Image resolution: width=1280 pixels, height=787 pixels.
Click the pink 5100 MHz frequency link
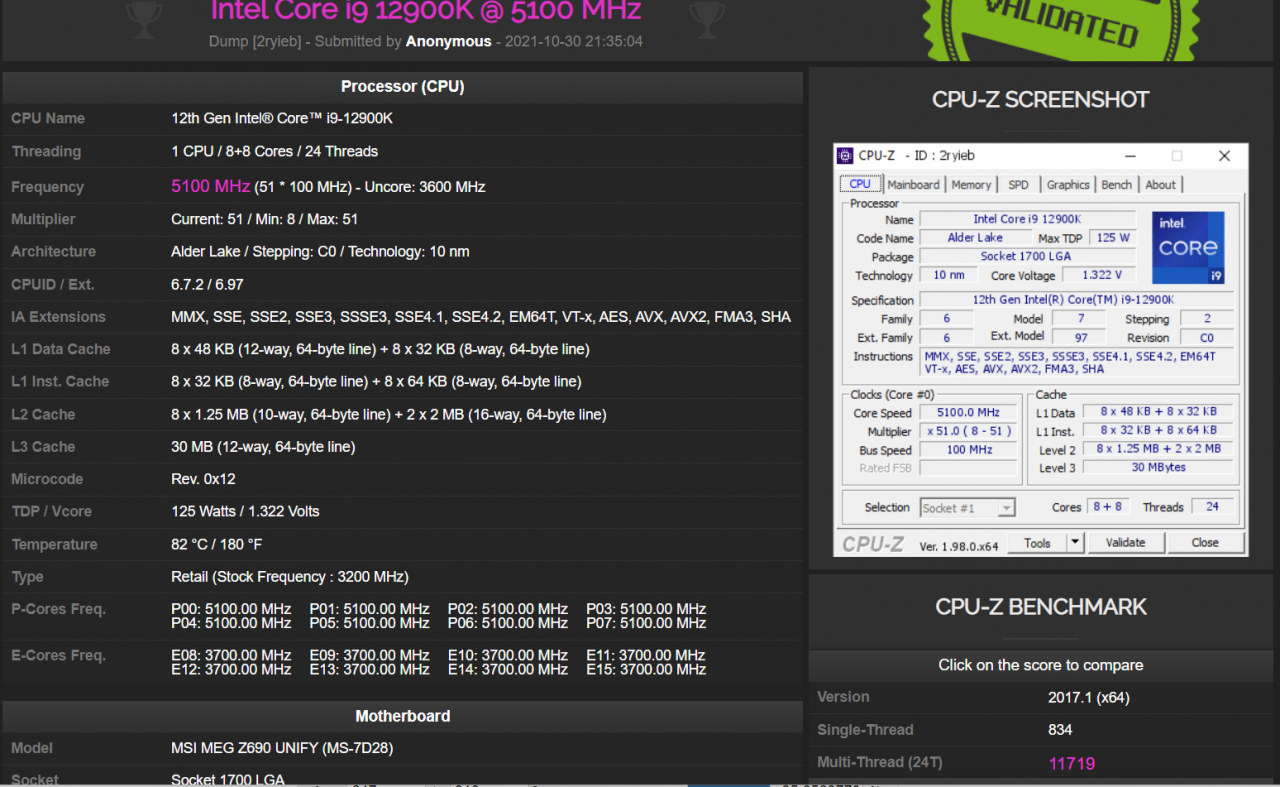pos(210,186)
